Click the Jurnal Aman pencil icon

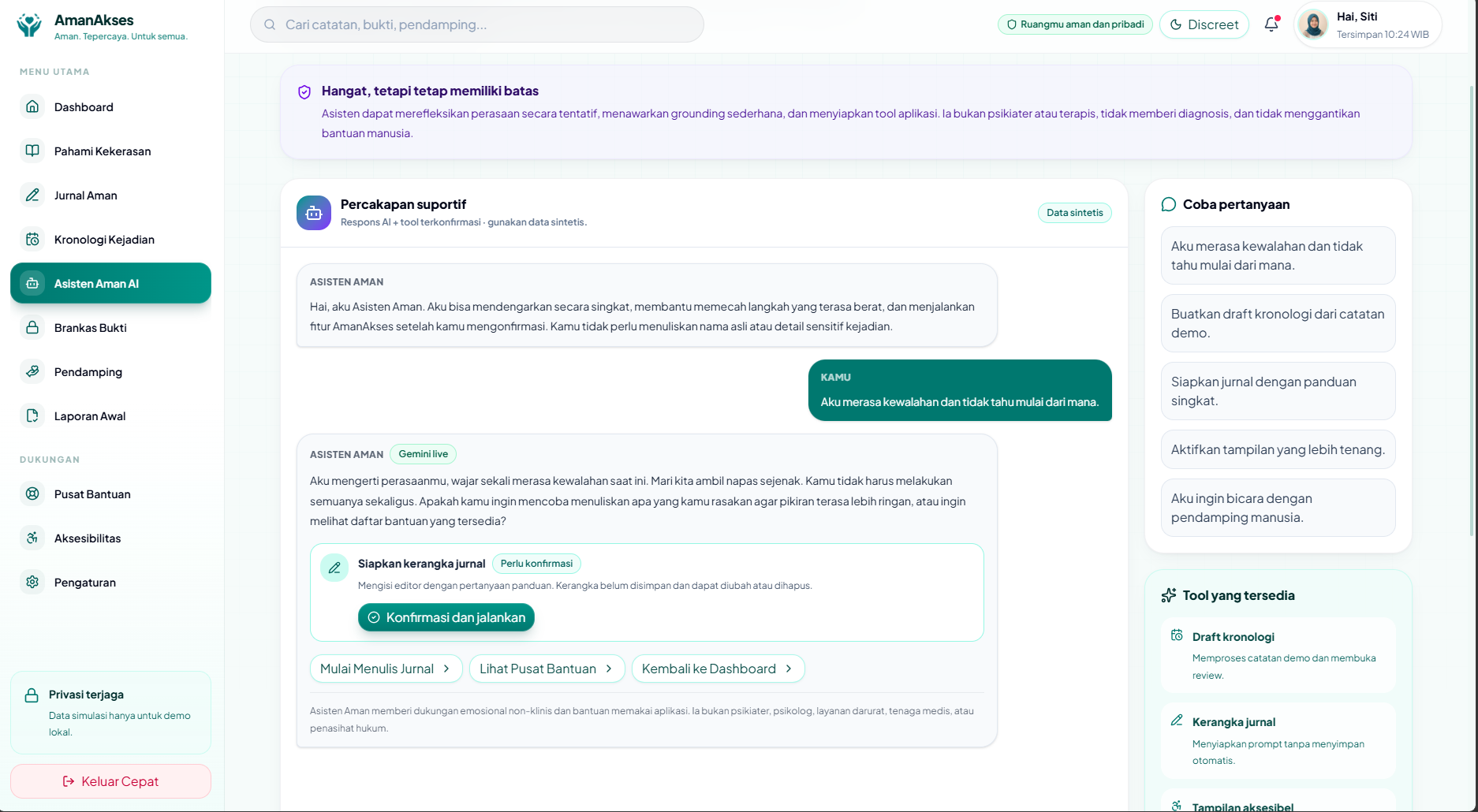32,195
